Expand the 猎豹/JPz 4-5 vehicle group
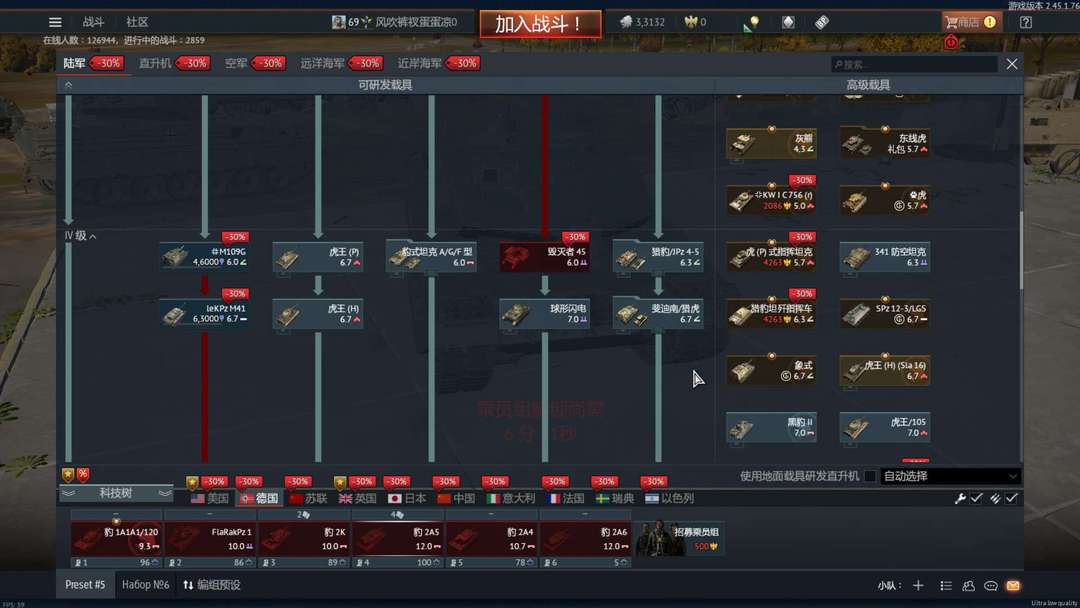Screen dimensions: 1080x608 (658, 257)
